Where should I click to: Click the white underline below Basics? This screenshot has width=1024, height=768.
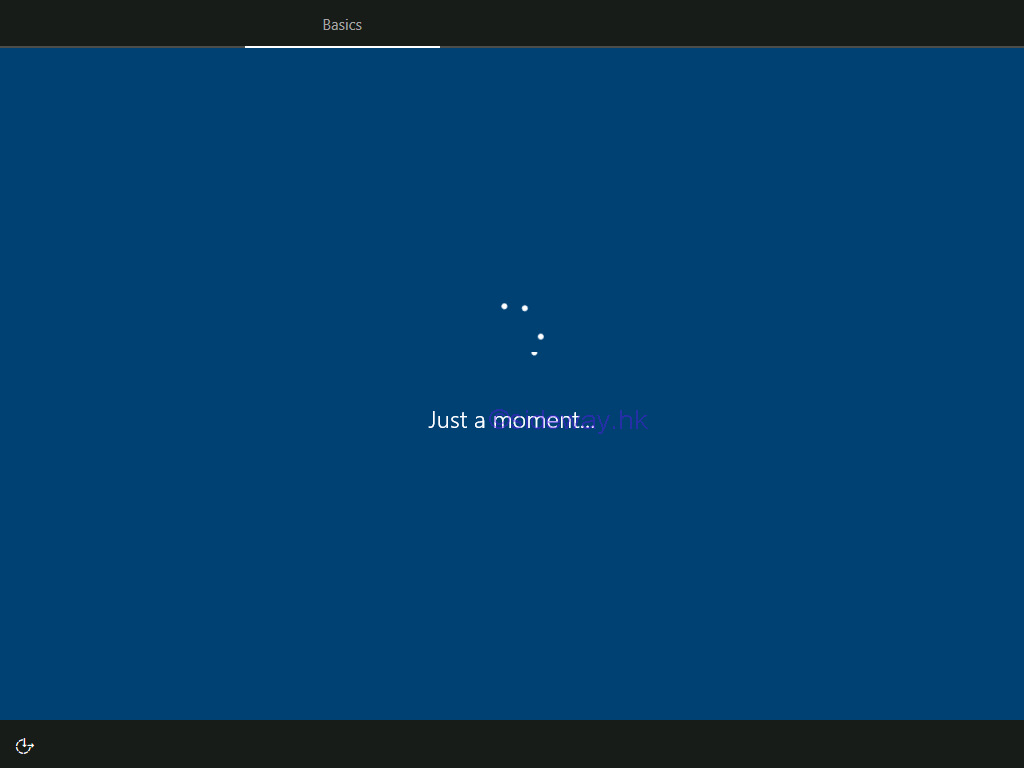pos(342,46)
